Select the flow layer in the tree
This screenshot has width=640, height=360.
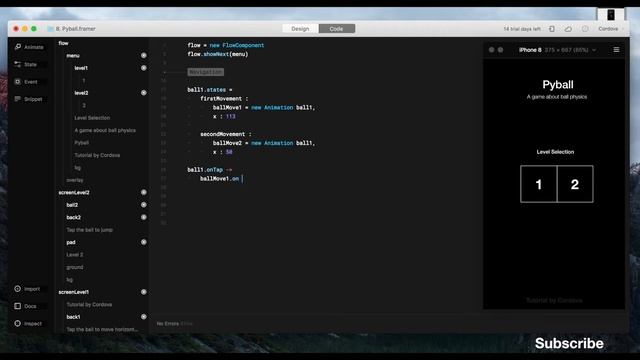[63, 43]
